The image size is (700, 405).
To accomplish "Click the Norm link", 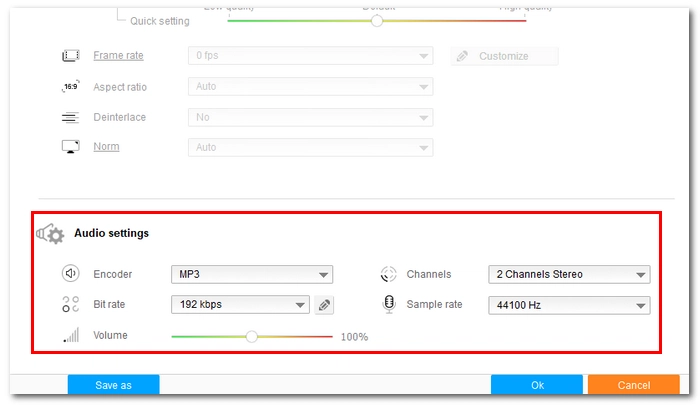I will [106, 146].
